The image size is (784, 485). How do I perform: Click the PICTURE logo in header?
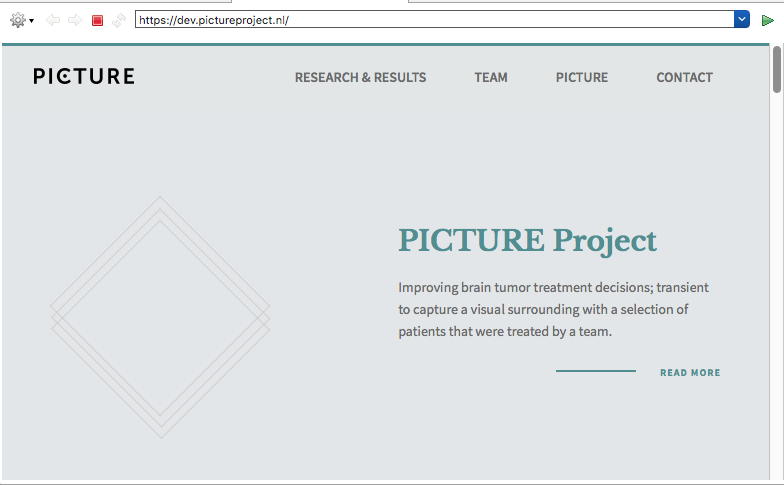(83, 77)
